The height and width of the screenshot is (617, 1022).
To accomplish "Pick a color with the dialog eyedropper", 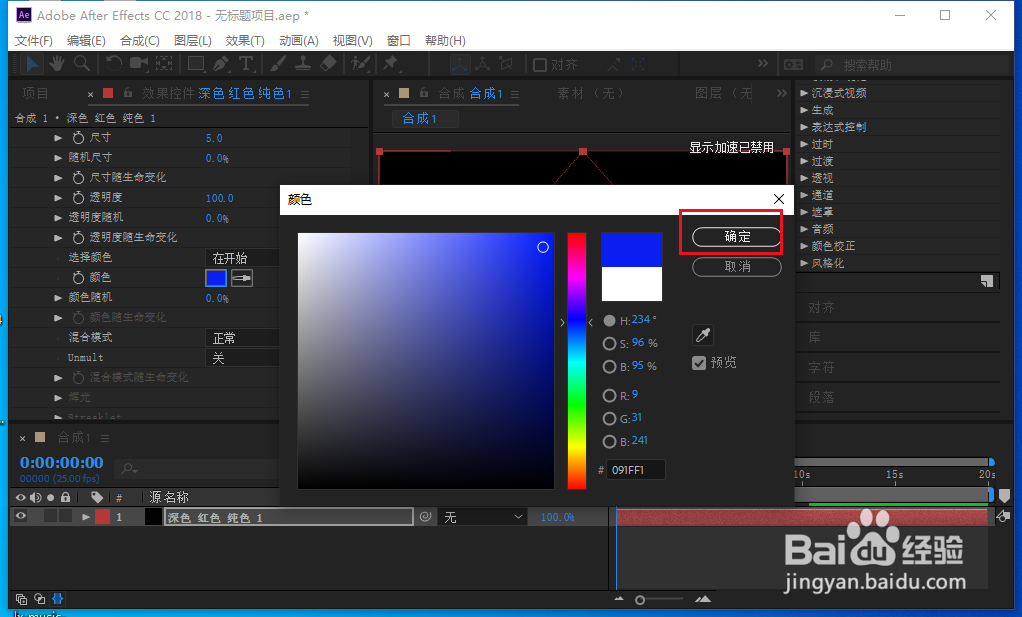I will (703, 335).
